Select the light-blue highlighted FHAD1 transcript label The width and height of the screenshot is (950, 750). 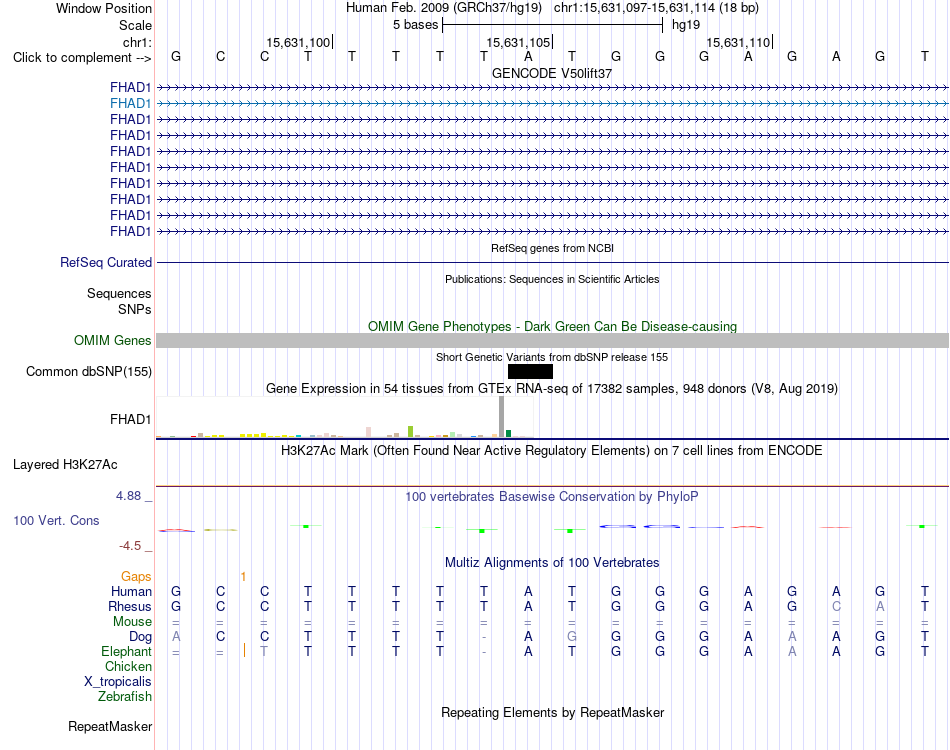[x=130, y=104]
